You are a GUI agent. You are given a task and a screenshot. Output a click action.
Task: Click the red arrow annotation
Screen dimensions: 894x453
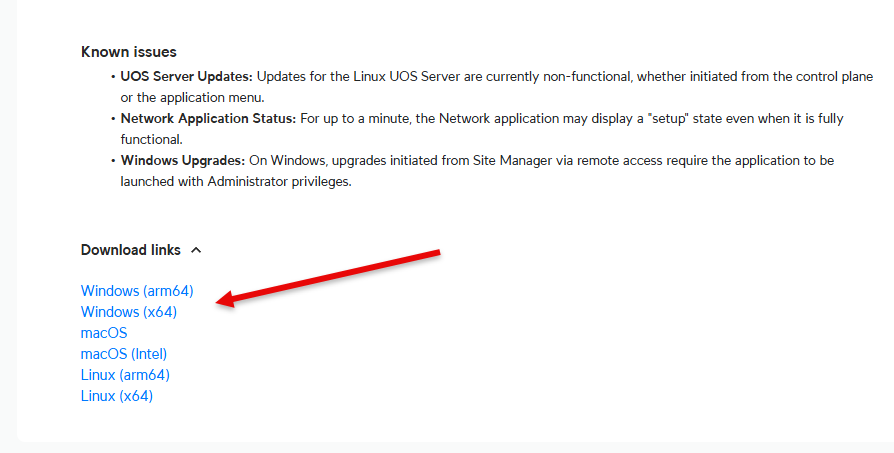coord(330,274)
